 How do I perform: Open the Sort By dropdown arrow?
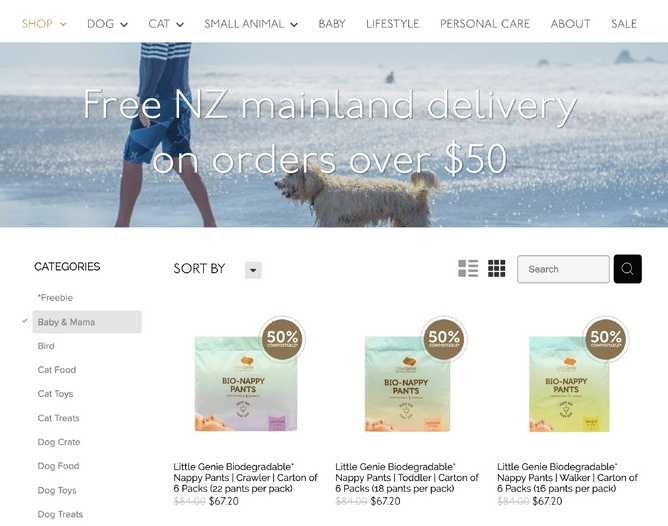tap(253, 270)
